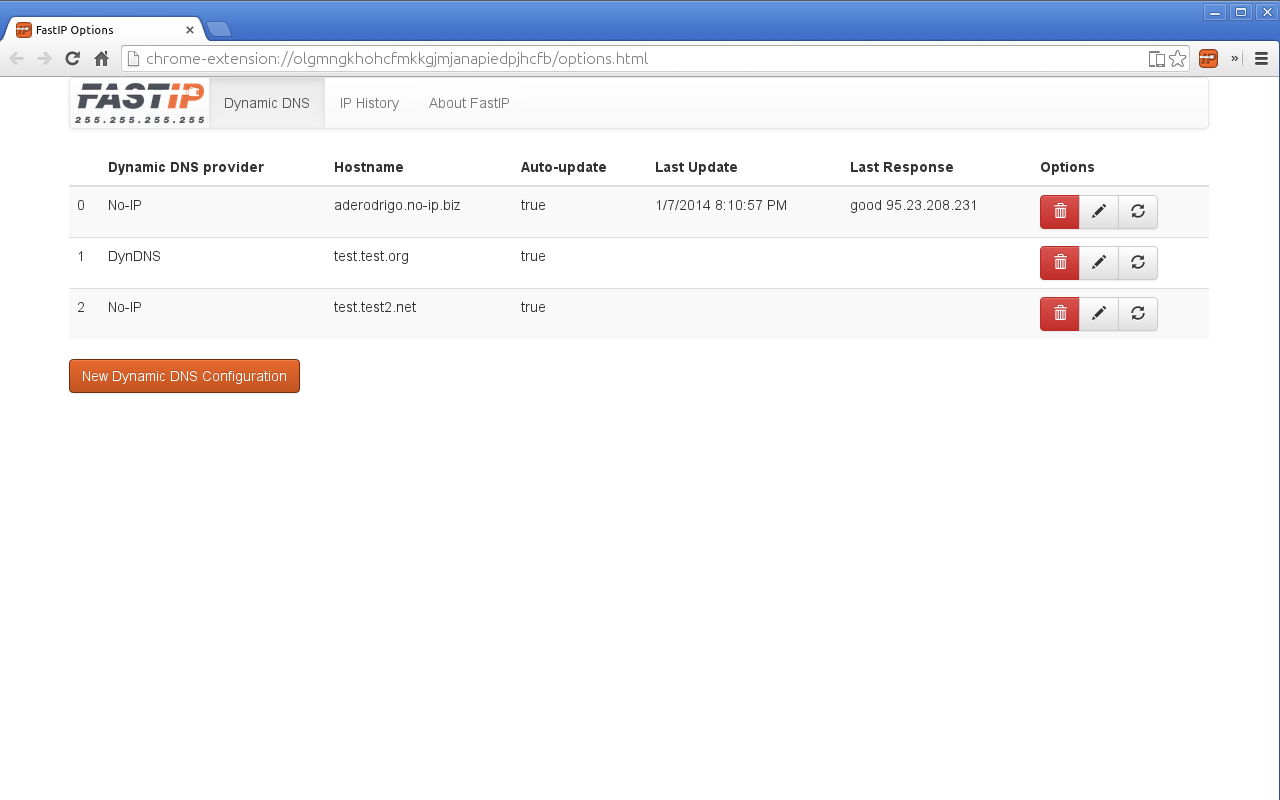Click auto-update true for test.test2.net
The width and height of the screenshot is (1280, 800).
coord(533,307)
